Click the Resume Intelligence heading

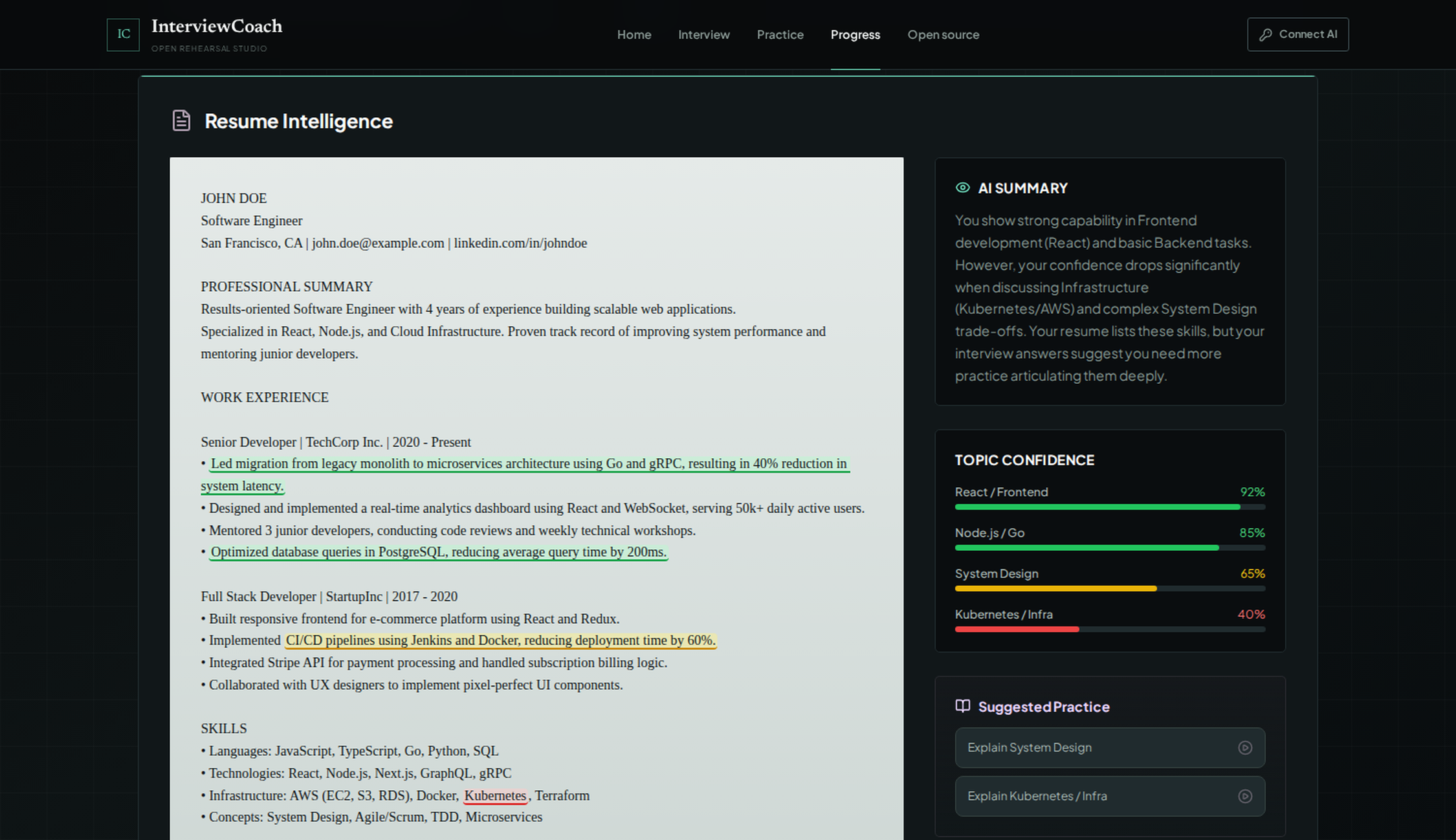click(298, 121)
